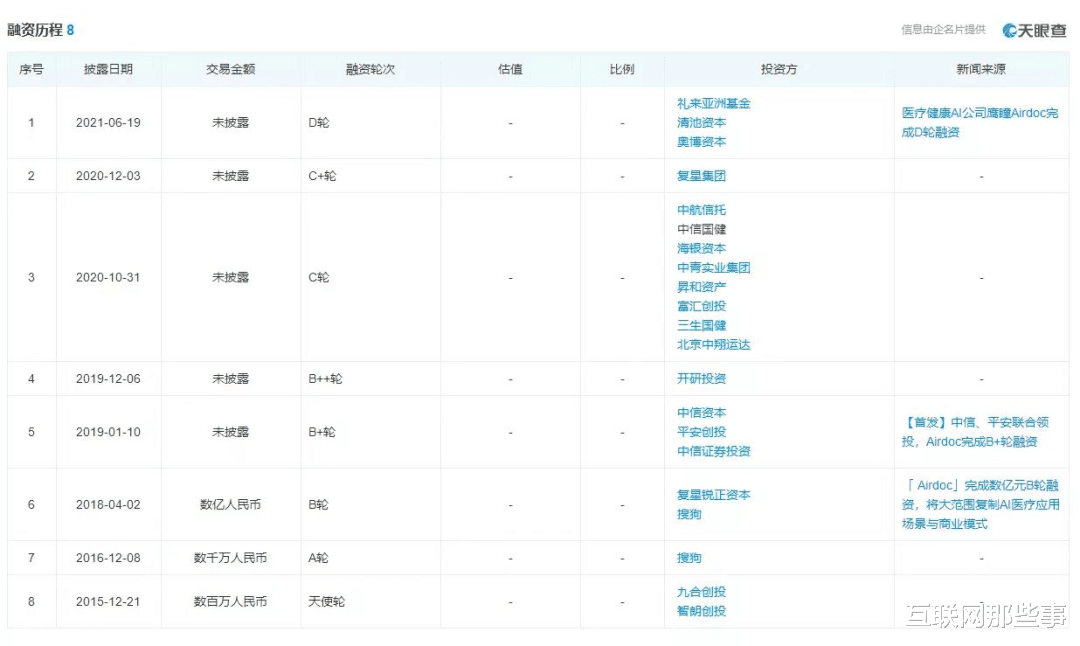Open the 清池资本 investor link
This screenshot has height=646, width=1080.
(x=702, y=122)
